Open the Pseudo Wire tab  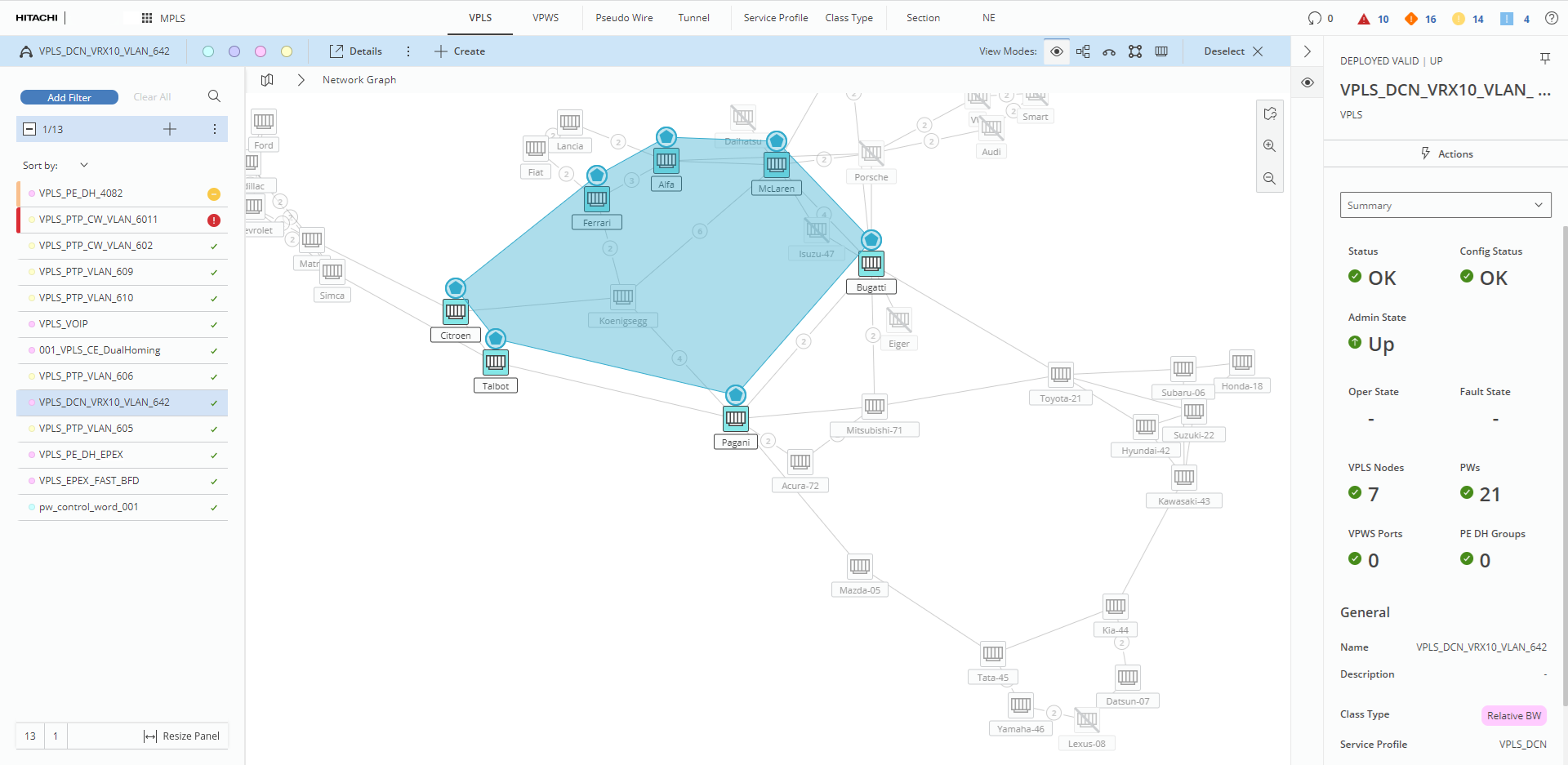pyautogui.click(x=624, y=18)
